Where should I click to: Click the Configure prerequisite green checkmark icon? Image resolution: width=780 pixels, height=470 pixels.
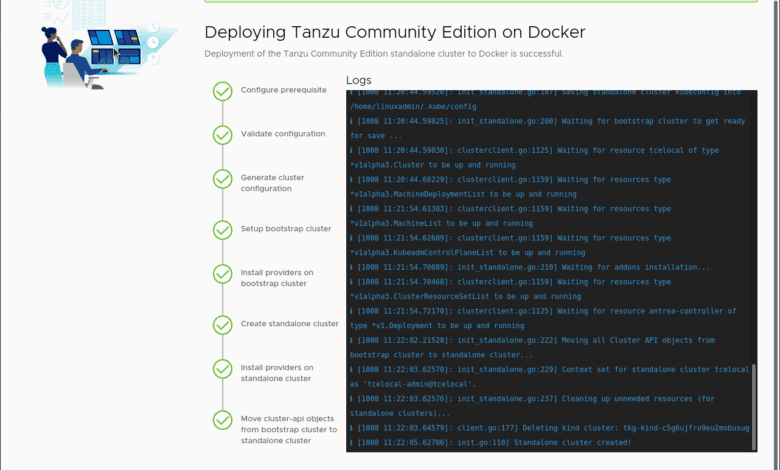pyautogui.click(x=222, y=91)
